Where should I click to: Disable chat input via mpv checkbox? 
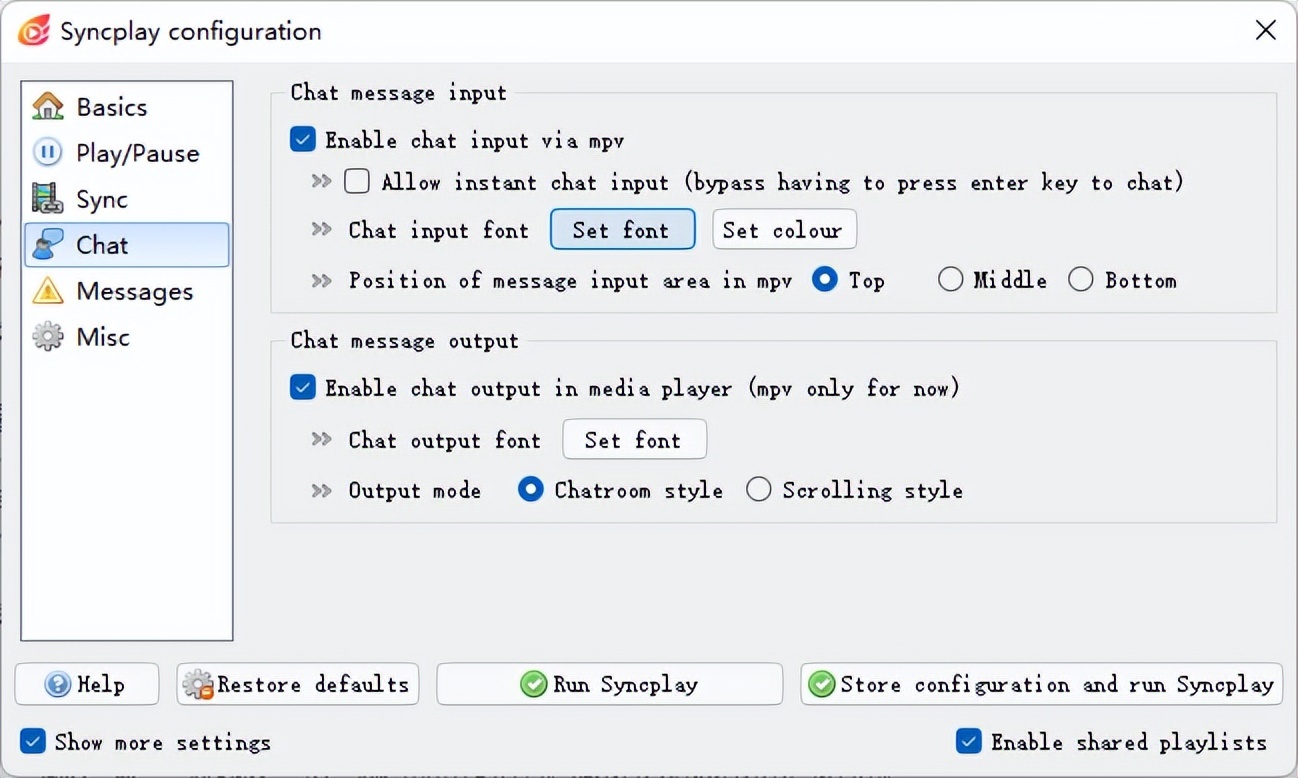click(x=303, y=139)
